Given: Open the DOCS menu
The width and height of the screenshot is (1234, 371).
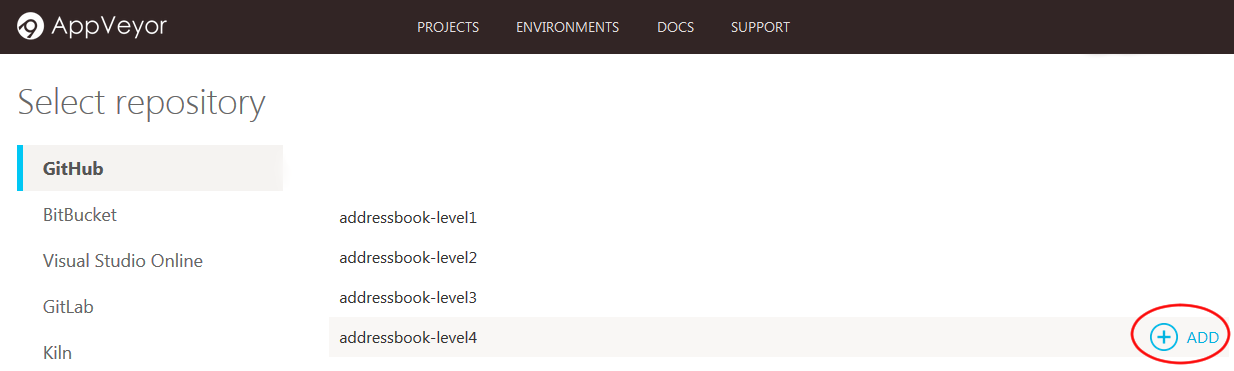Looking at the screenshot, I should 675,27.
